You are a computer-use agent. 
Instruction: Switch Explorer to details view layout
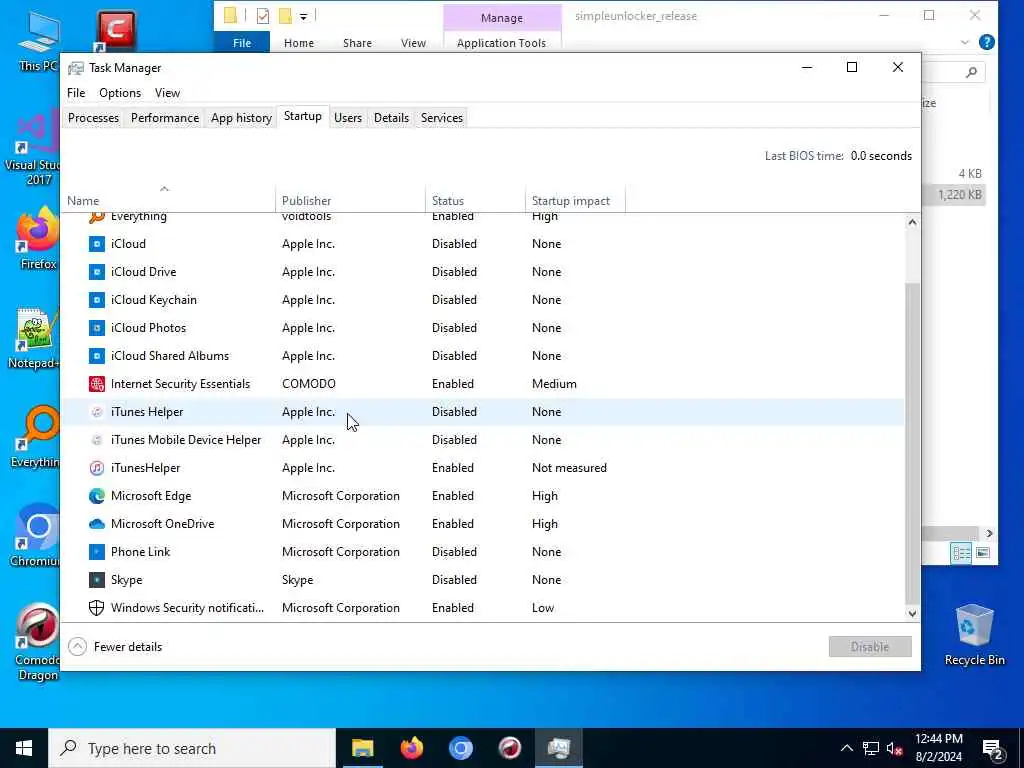(x=961, y=553)
